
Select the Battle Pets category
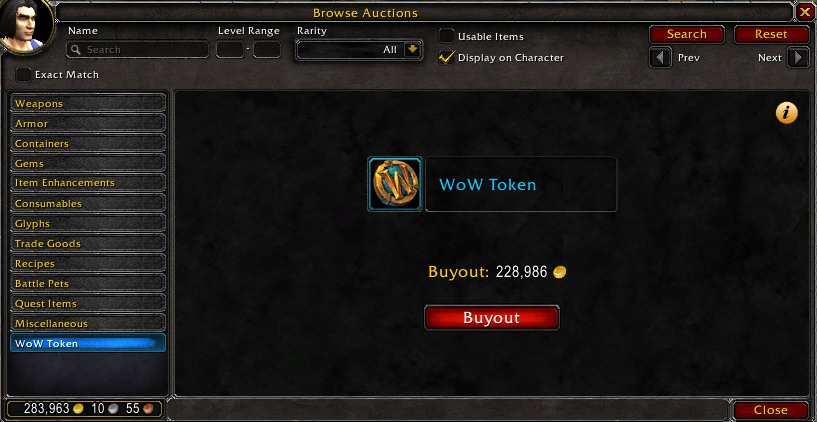[x=88, y=283]
